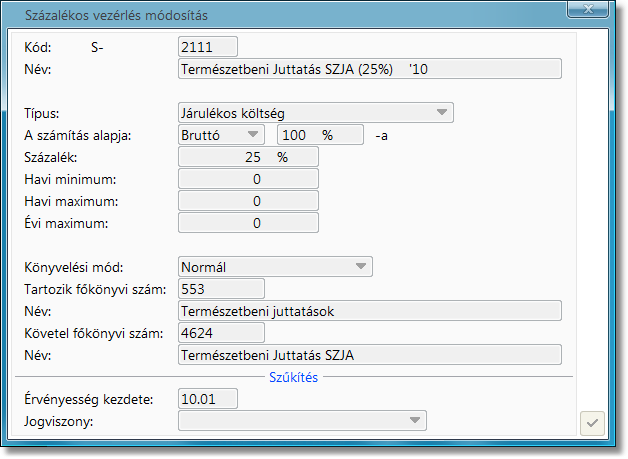Click the Követel főkönyvi szám field
Screen dimensions: 628x459
click(x=220, y=333)
